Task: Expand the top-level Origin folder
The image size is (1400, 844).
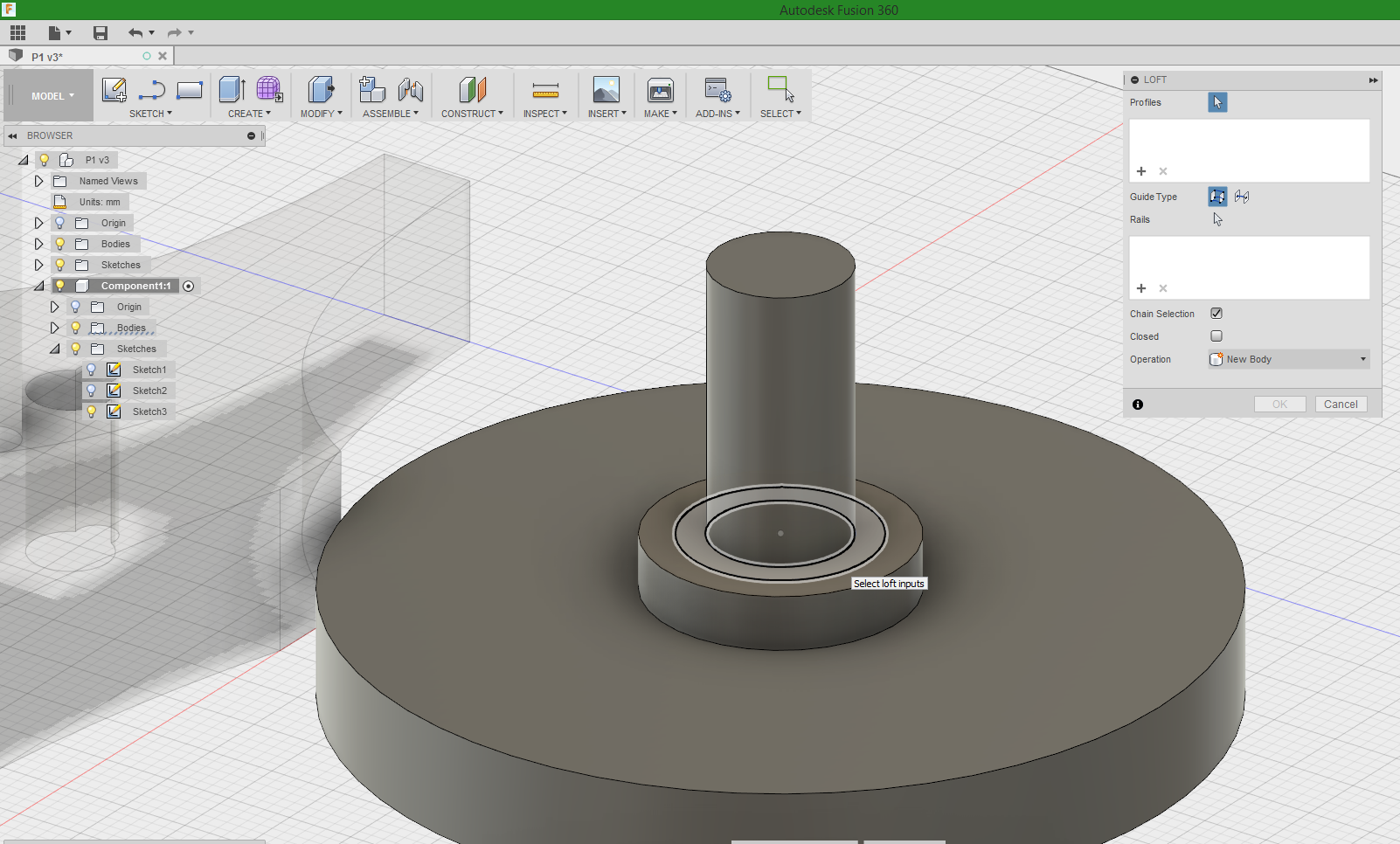Action: coord(38,223)
